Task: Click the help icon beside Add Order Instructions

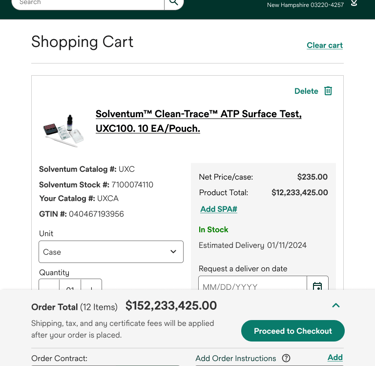Action: (x=286, y=358)
